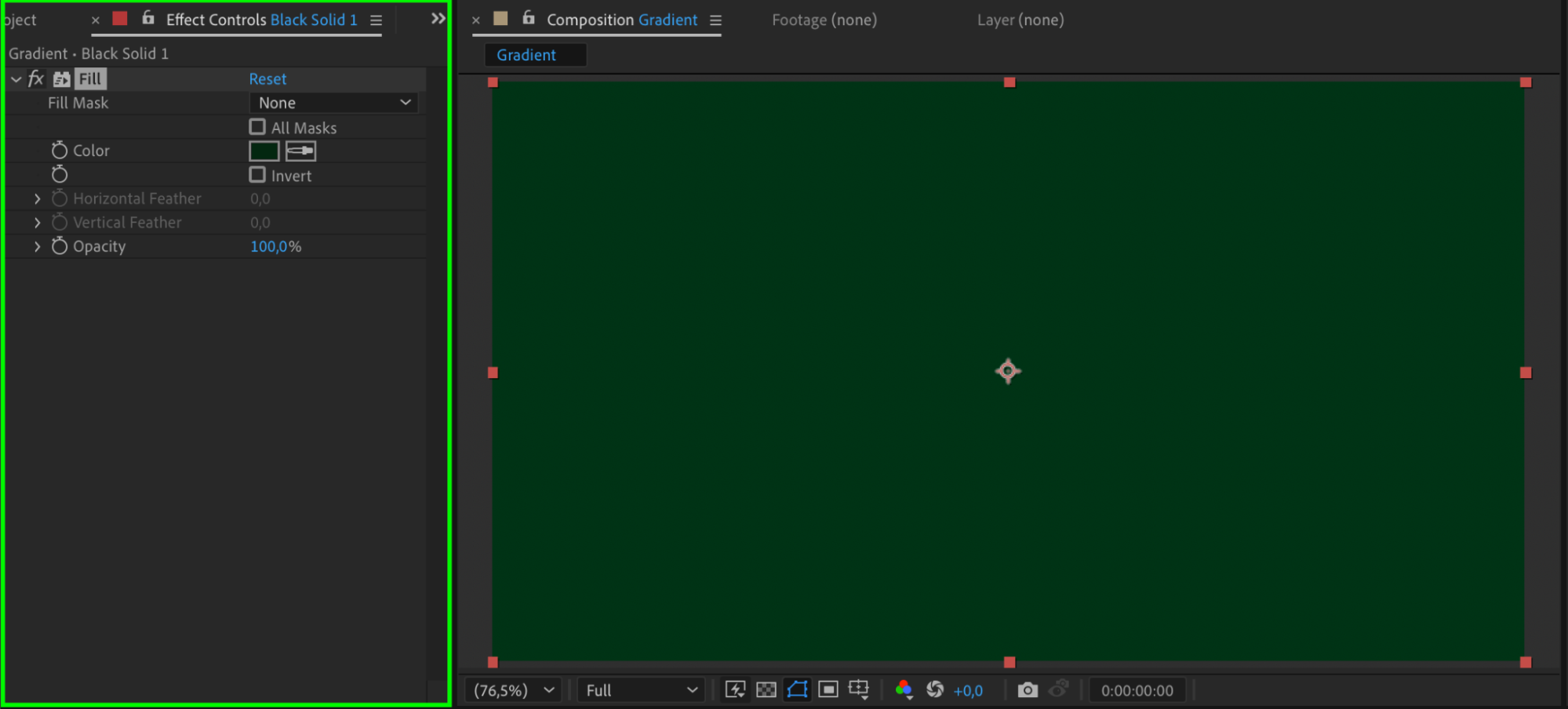Open the Fill Mask dropdown

tap(333, 103)
